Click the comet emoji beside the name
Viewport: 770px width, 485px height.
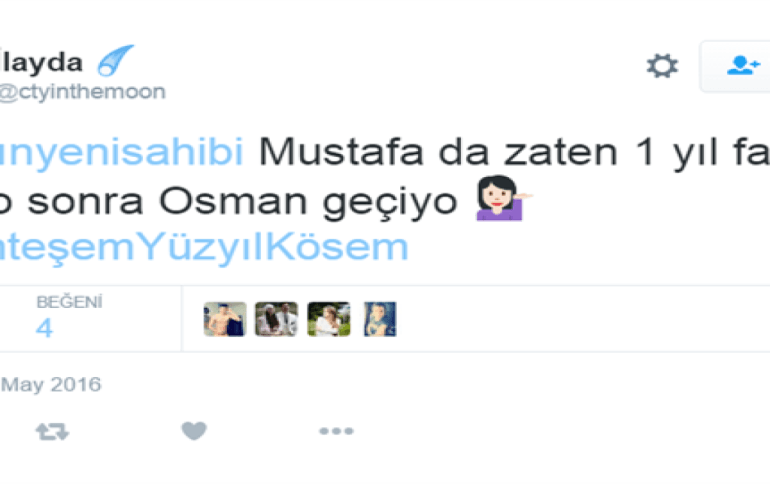coord(115,60)
